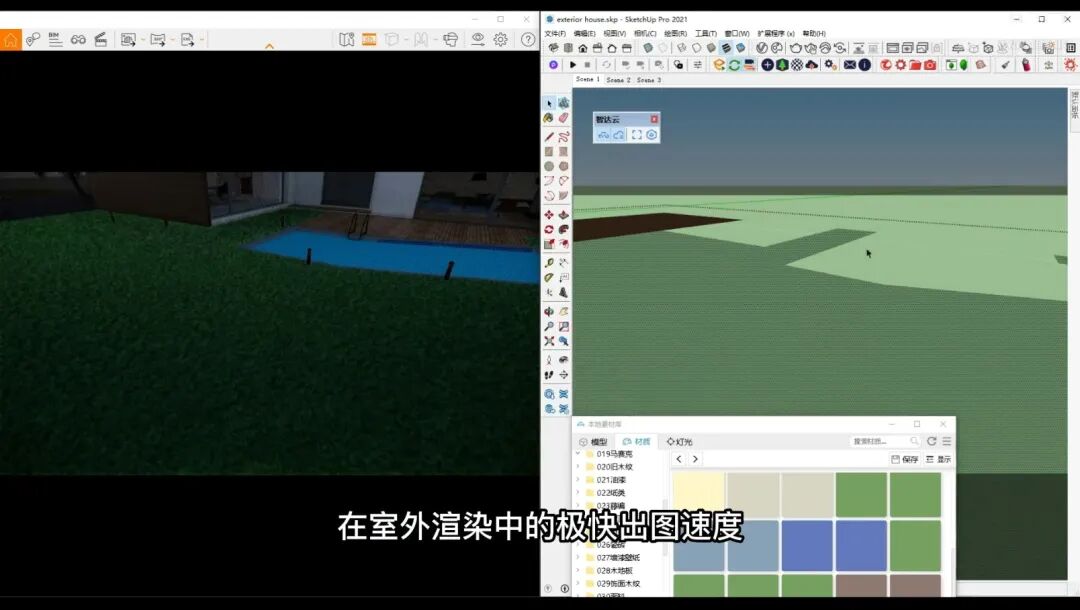This screenshot has width=1080, height=610.
Task: Select the Walk footprints tool
Action: click(x=549, y=375)
